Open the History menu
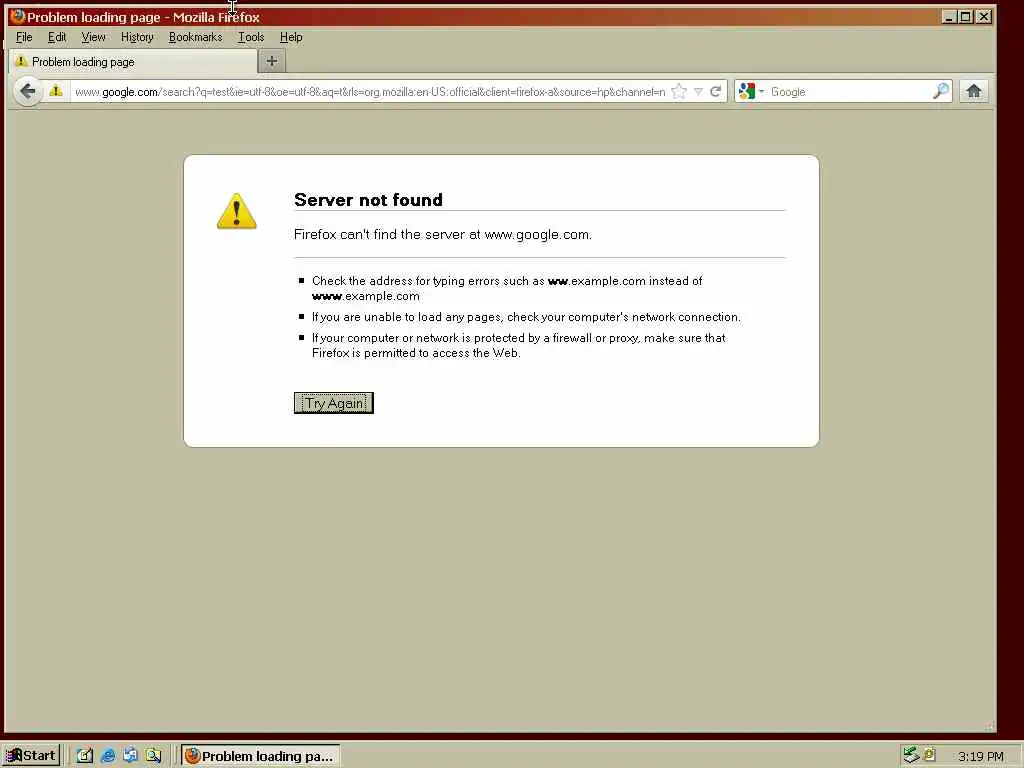 pos(137,37)
